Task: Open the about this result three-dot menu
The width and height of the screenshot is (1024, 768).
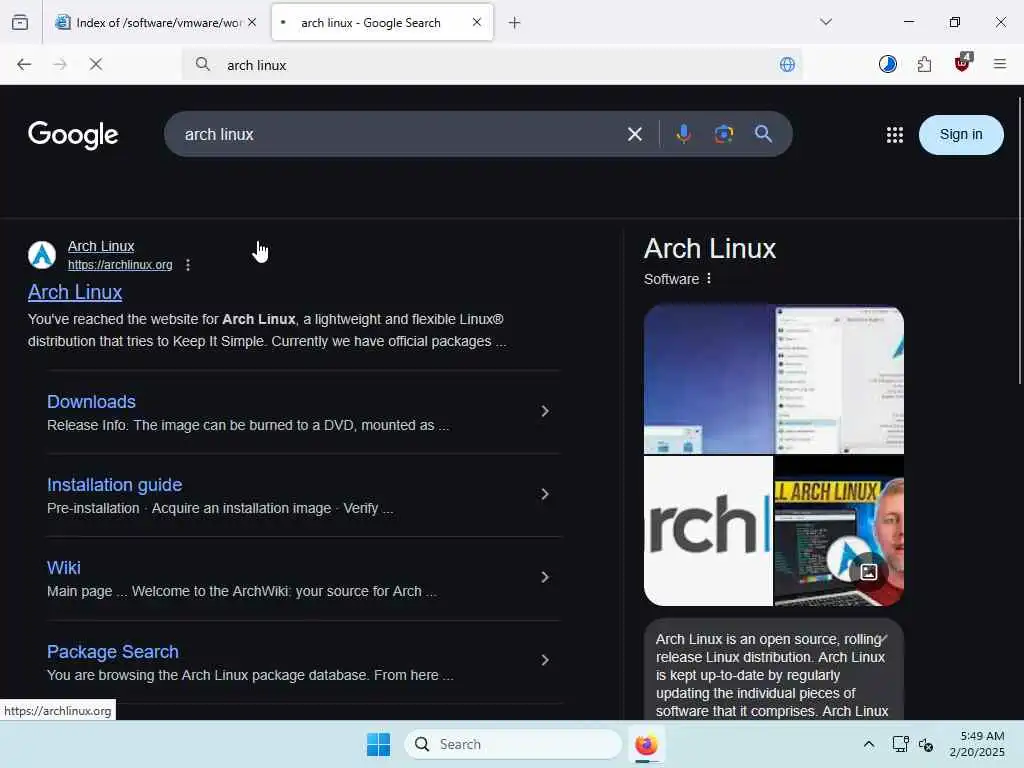Action: 188,264
